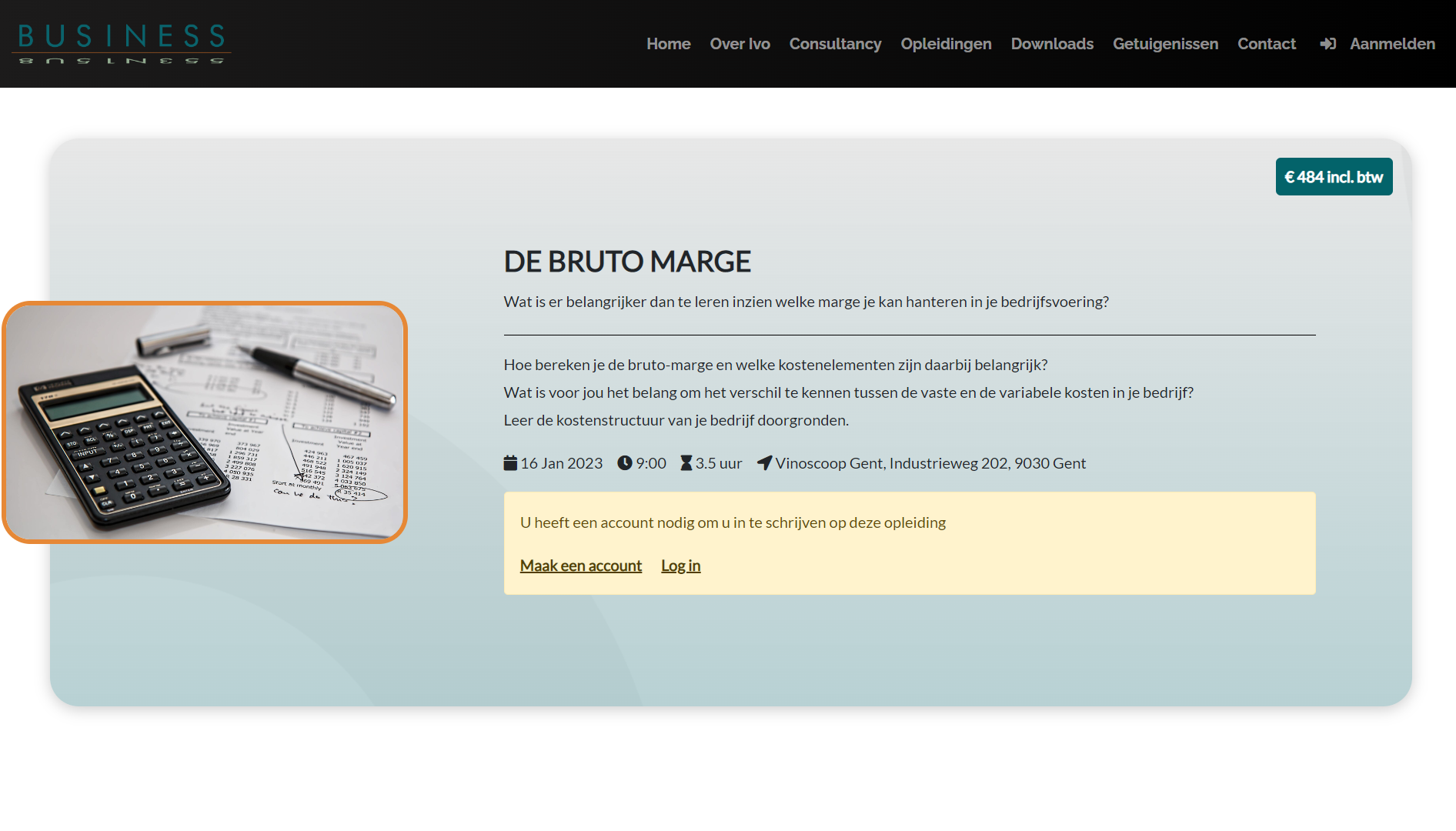Open the Home menu item

click(668, 44)
